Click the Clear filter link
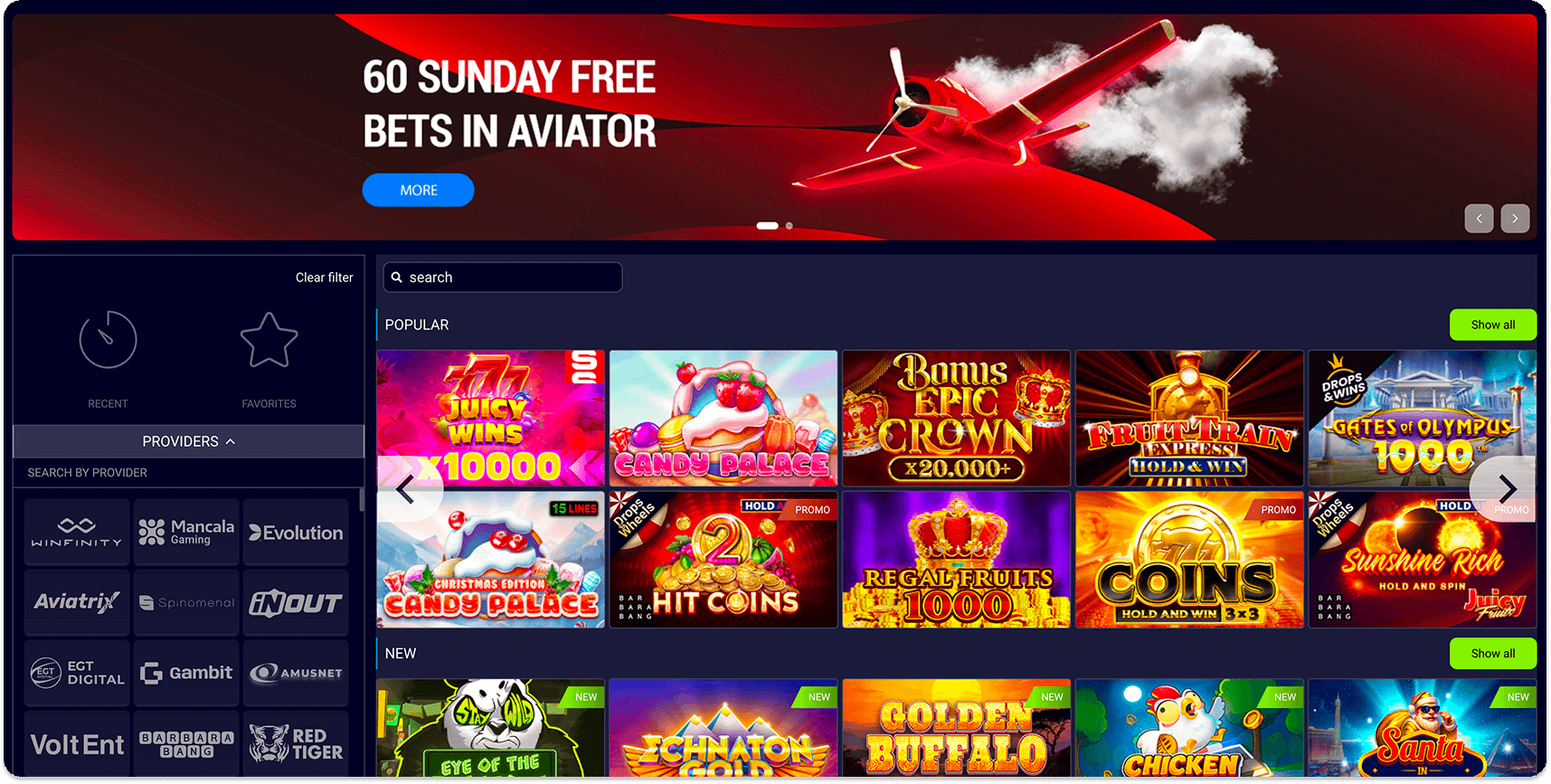The width and height of the screenshot is (1551, 784). pyautogui.click(x=324, y=278)
